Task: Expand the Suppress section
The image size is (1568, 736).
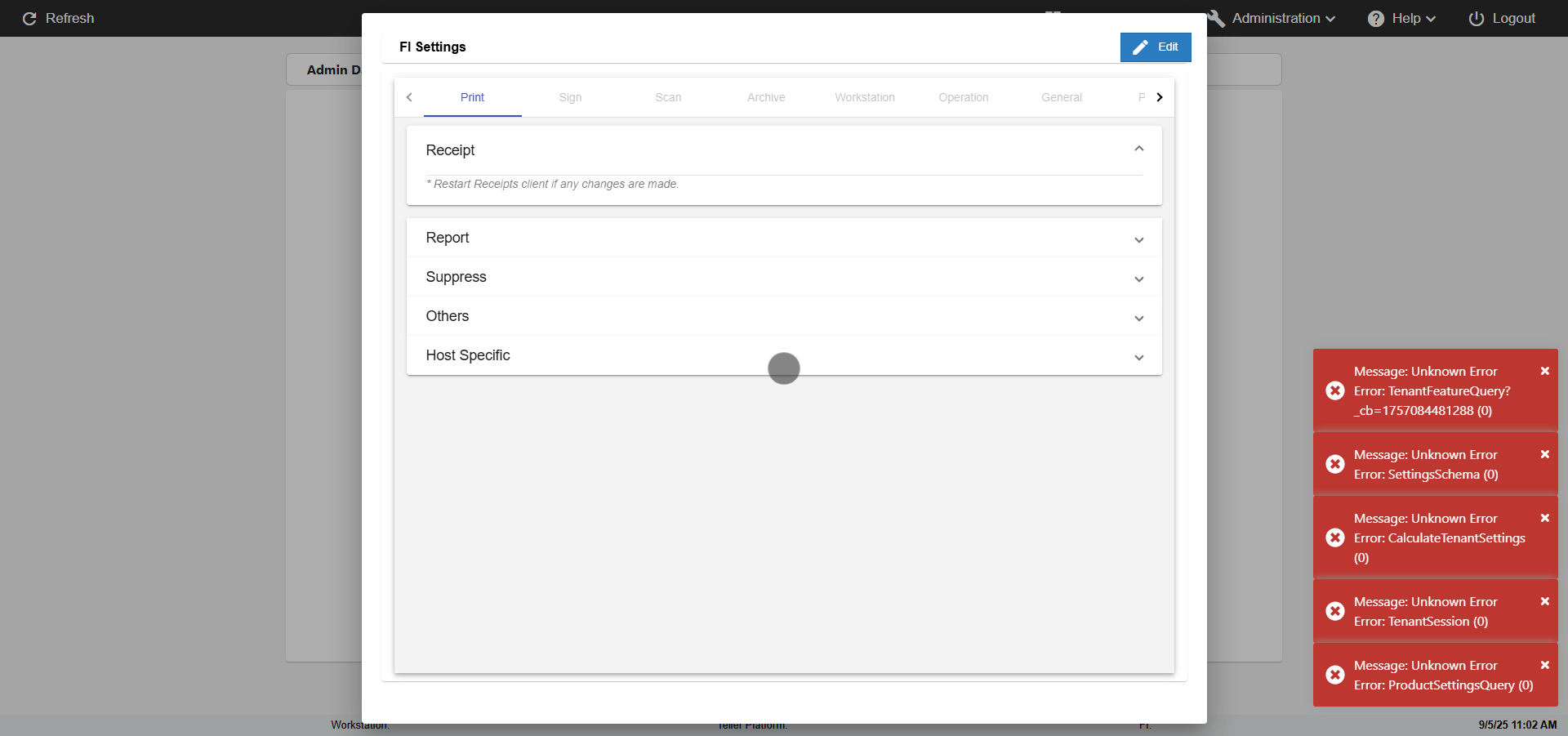Action: tap(784, 277)
